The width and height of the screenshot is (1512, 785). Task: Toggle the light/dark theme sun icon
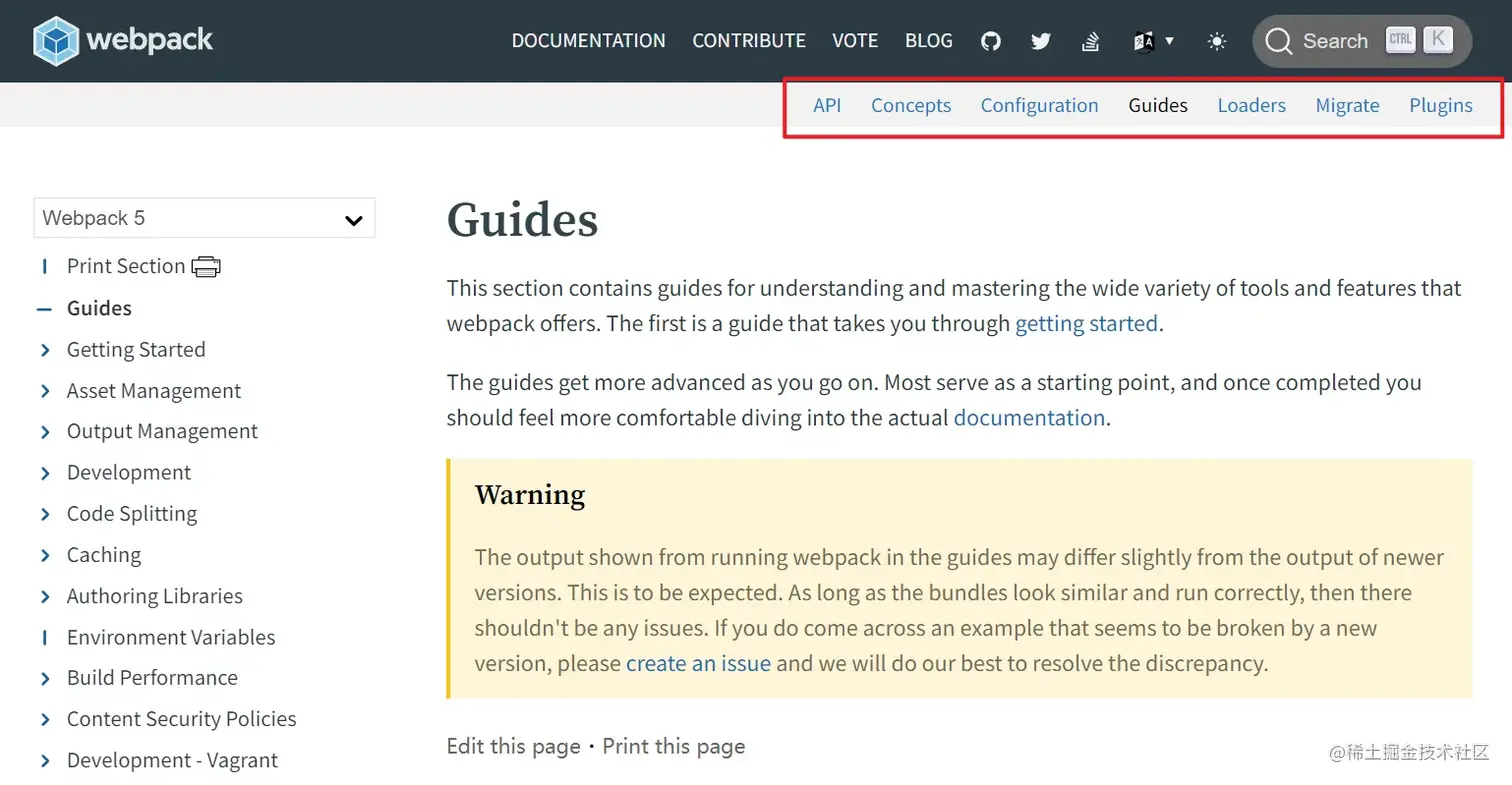click(x=1217, y=41)
